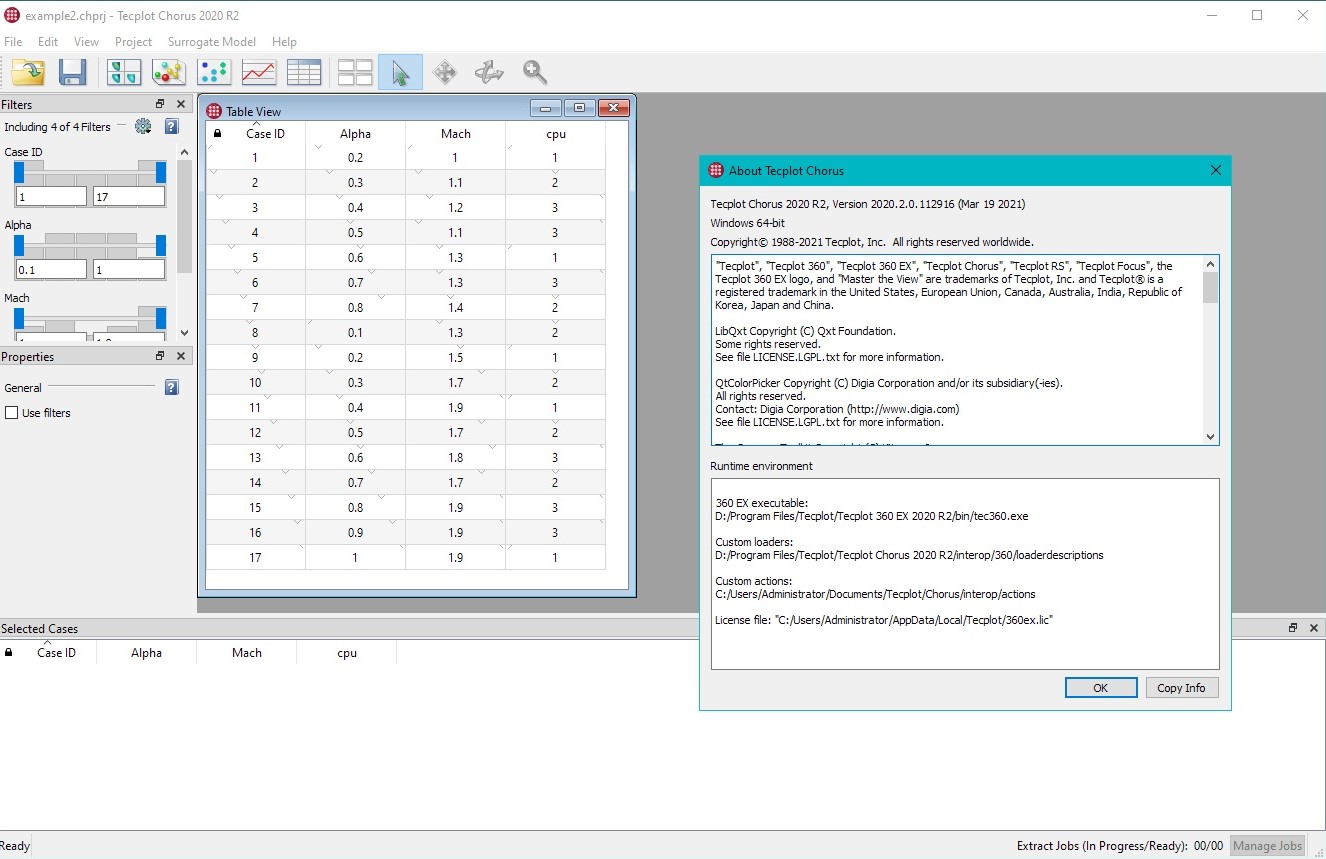1326x859 pixels.
Task: Click Mach value 1.8 in row 13
Action: pyautogui.click(x=455, y=457)
